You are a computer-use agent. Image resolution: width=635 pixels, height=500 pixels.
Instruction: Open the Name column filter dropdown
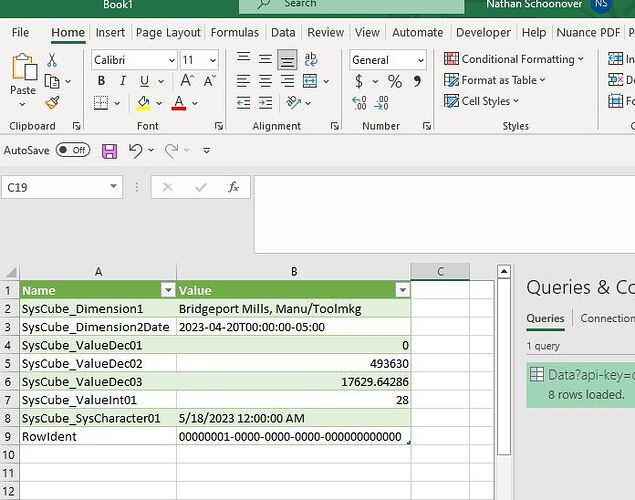[x=168, y=290]
